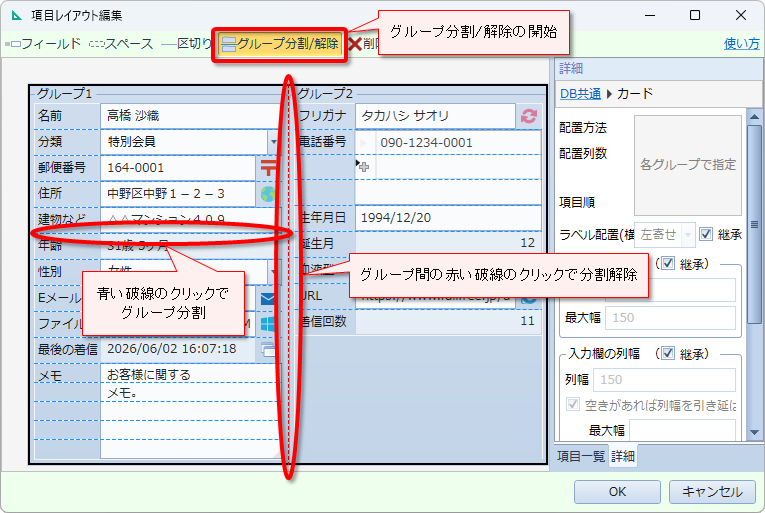This screenshot has height=513, width=765.
Task: Toggle the グループ分割/解除 toolbar button
Action: tap(280, 44)
